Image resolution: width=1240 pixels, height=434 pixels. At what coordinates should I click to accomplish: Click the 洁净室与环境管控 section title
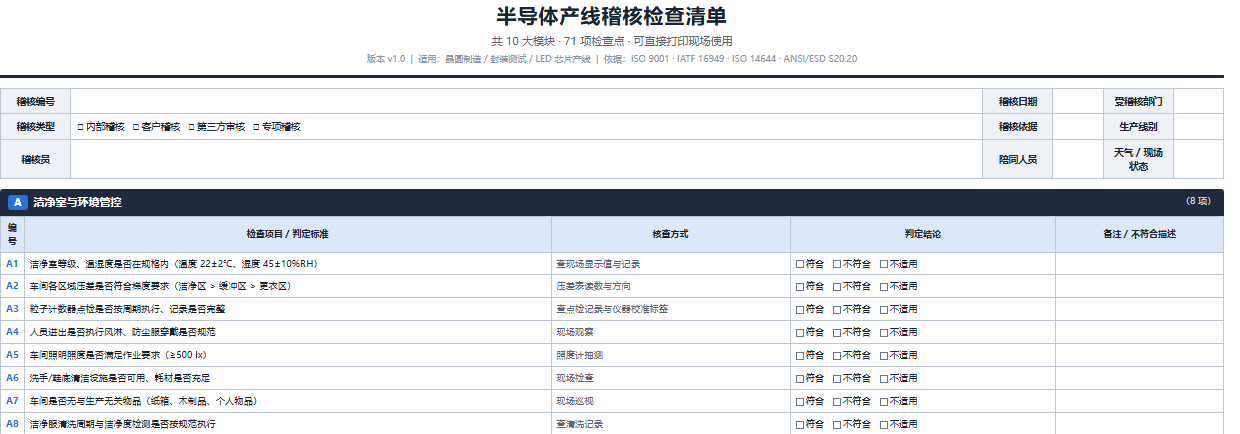pyautogui.click(x=77, y=202)
